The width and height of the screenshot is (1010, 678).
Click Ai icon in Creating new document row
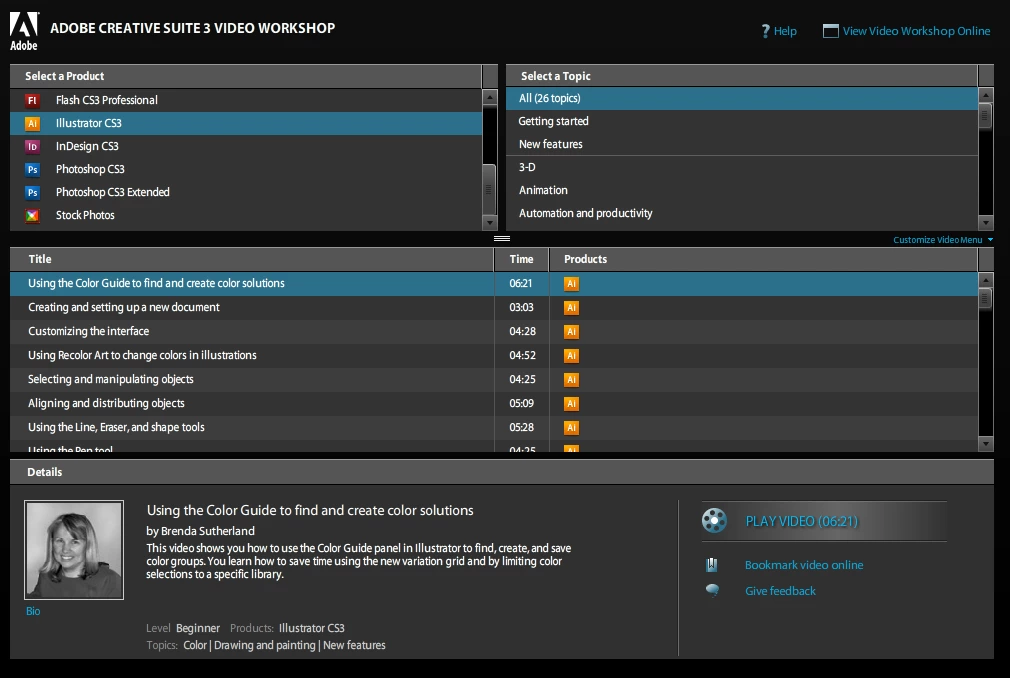pos(571,308)
